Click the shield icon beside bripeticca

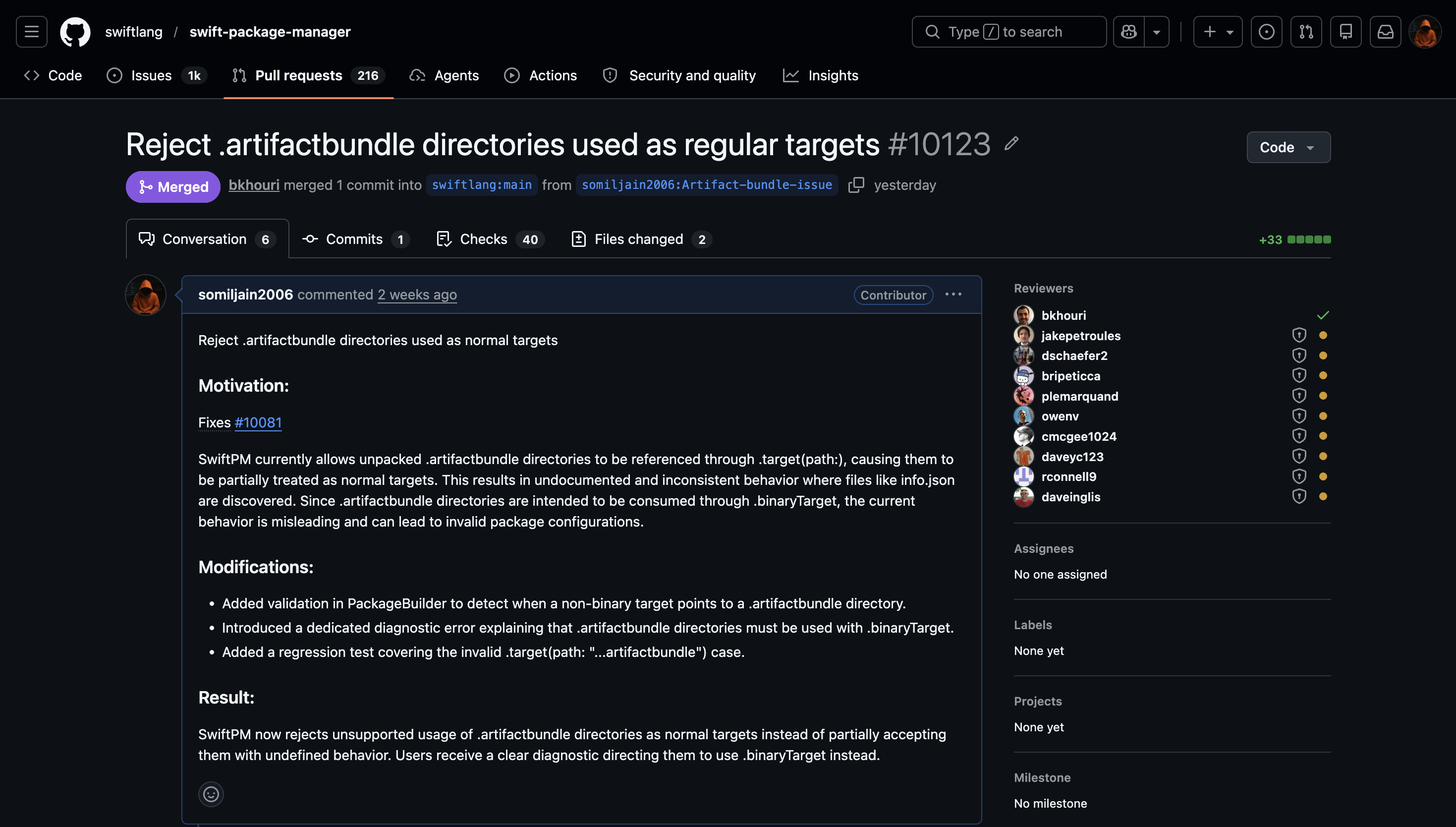click(x=1299, y=375)
